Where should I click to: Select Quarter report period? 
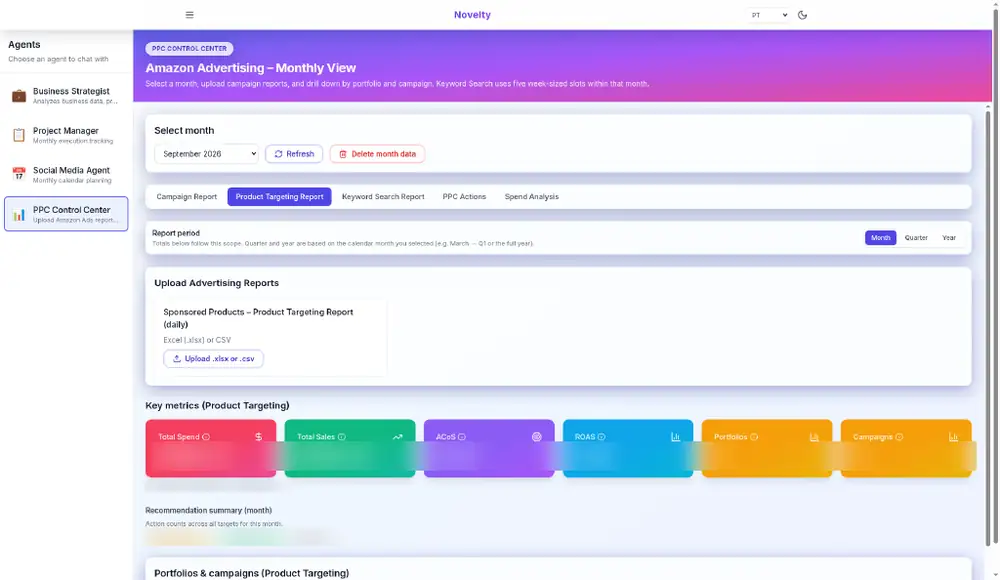tap(916, 237)
